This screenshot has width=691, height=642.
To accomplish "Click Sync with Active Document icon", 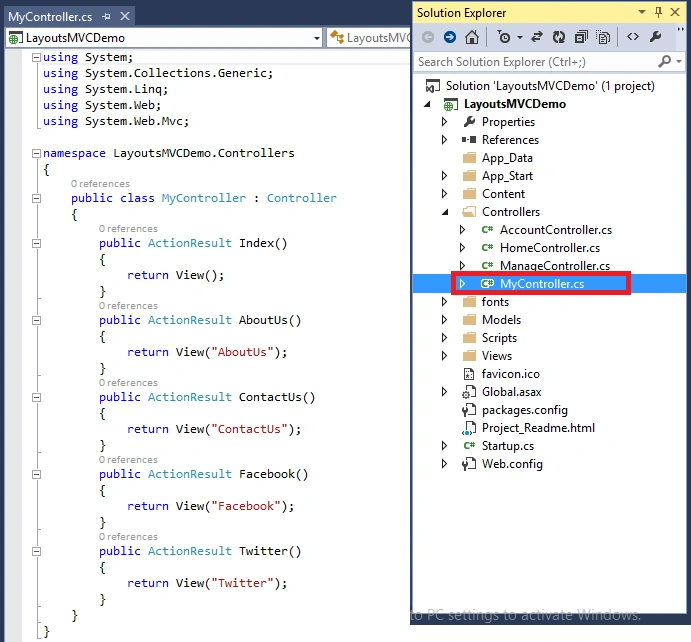I will [x=537, y=37].
